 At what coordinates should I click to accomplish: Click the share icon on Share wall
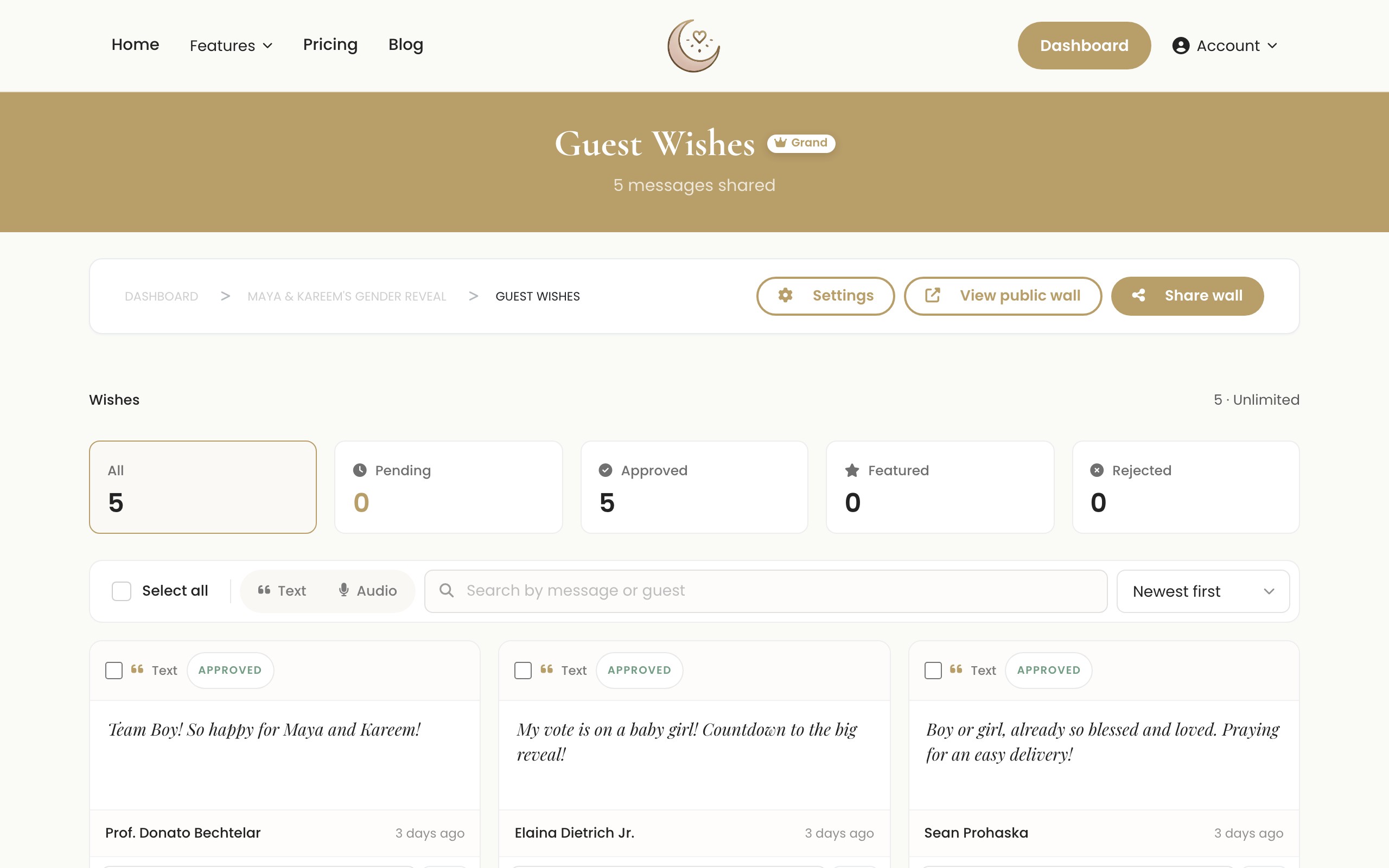point(1139,296)
